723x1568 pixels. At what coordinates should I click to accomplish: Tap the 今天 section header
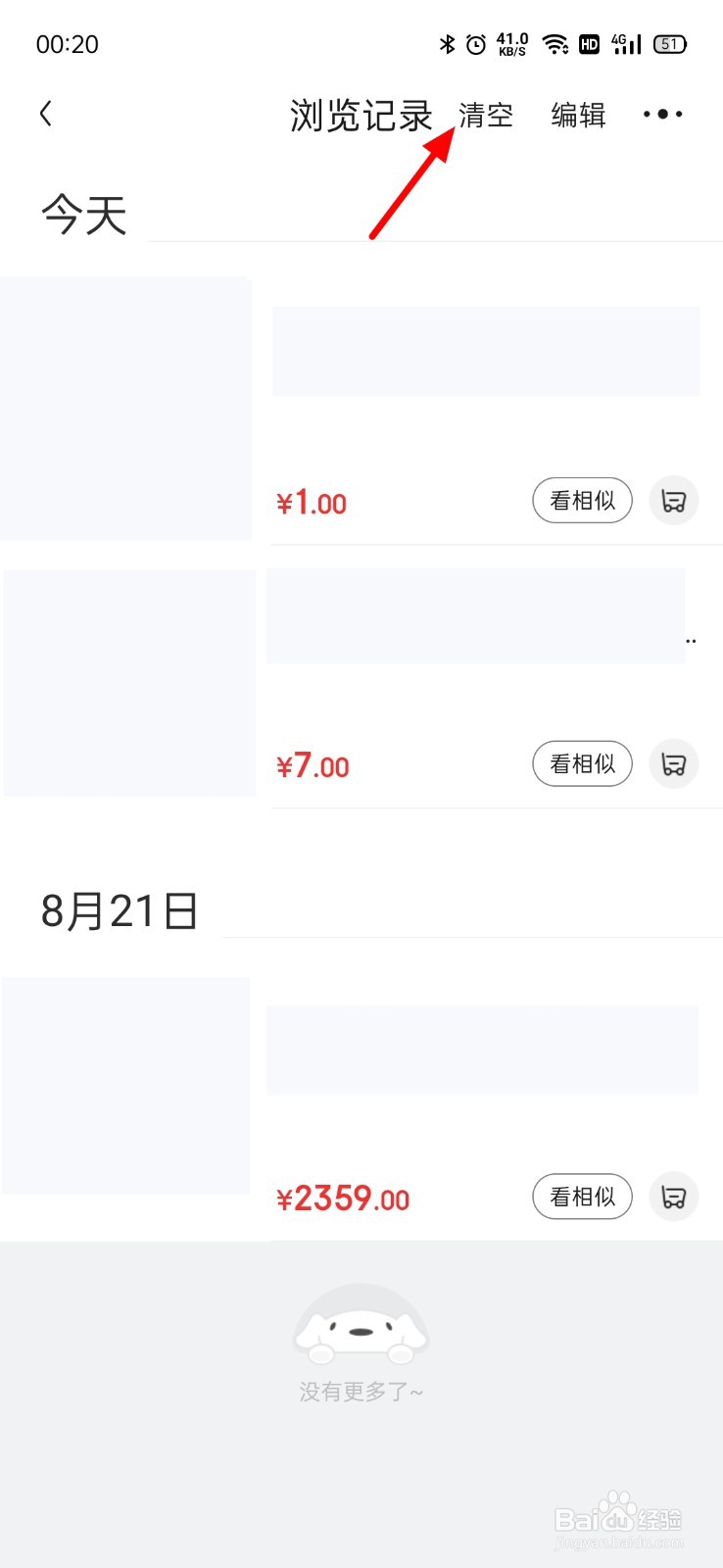coord(84,215)
